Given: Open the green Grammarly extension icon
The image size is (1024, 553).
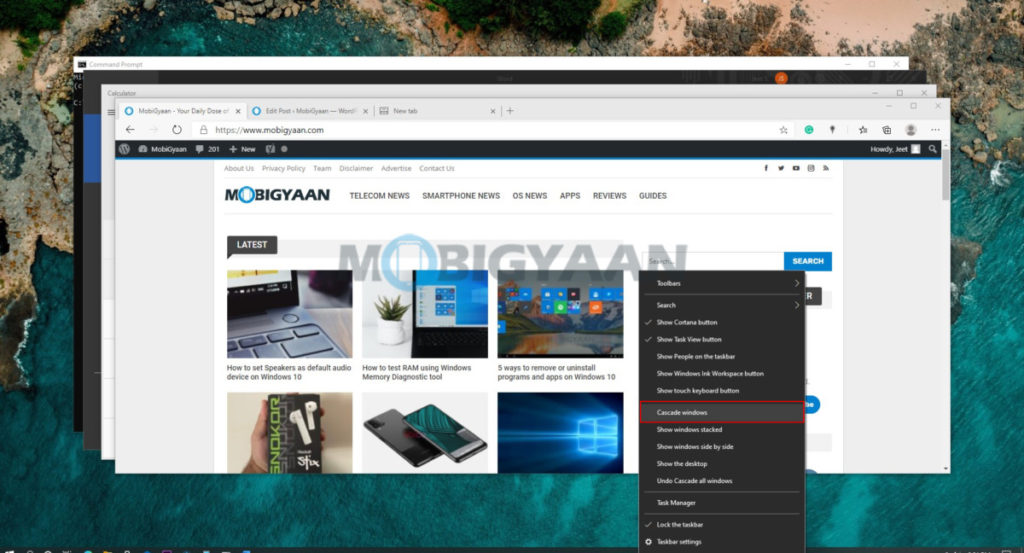Looking at the screenshot, I should click(808, 130).
